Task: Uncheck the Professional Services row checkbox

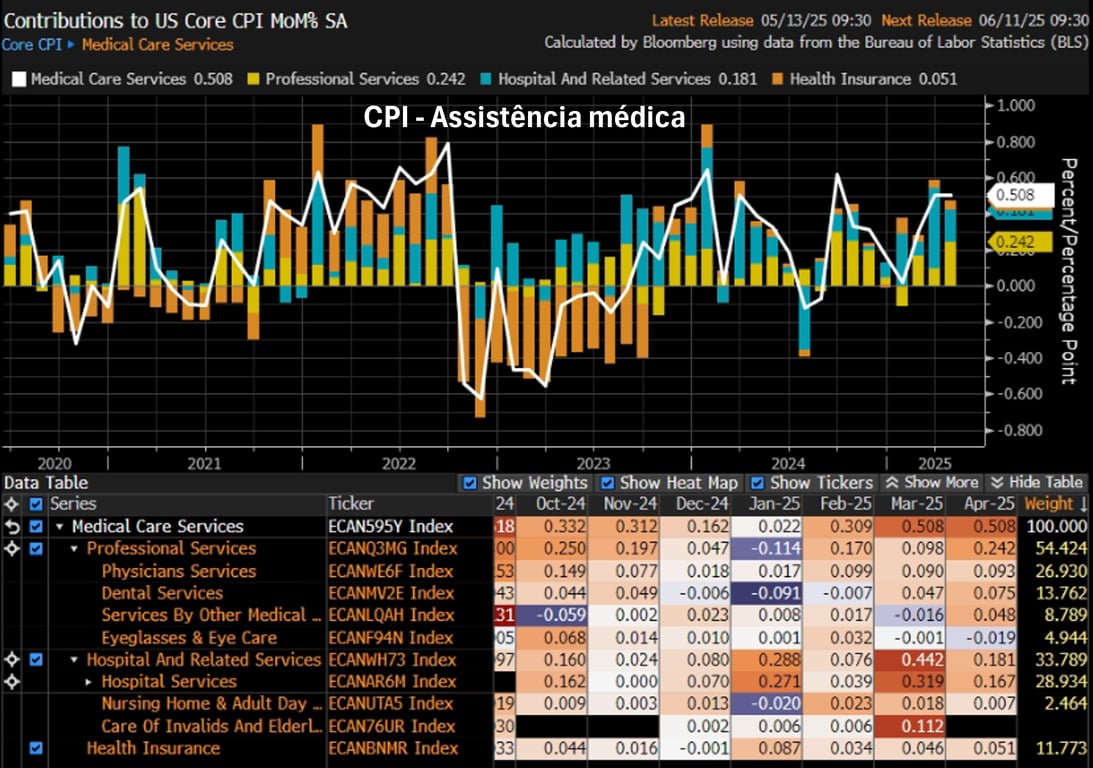Action: (36, 548)
